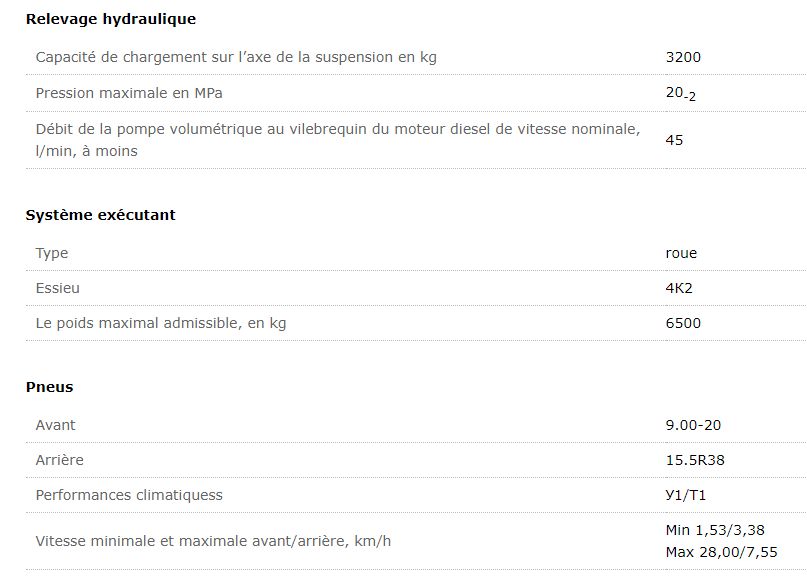Image resolution: width=807 pixels, height=576 pixels.
Task: Click the maximum pressure value 20-2
Action: click(x=680, y=94)
